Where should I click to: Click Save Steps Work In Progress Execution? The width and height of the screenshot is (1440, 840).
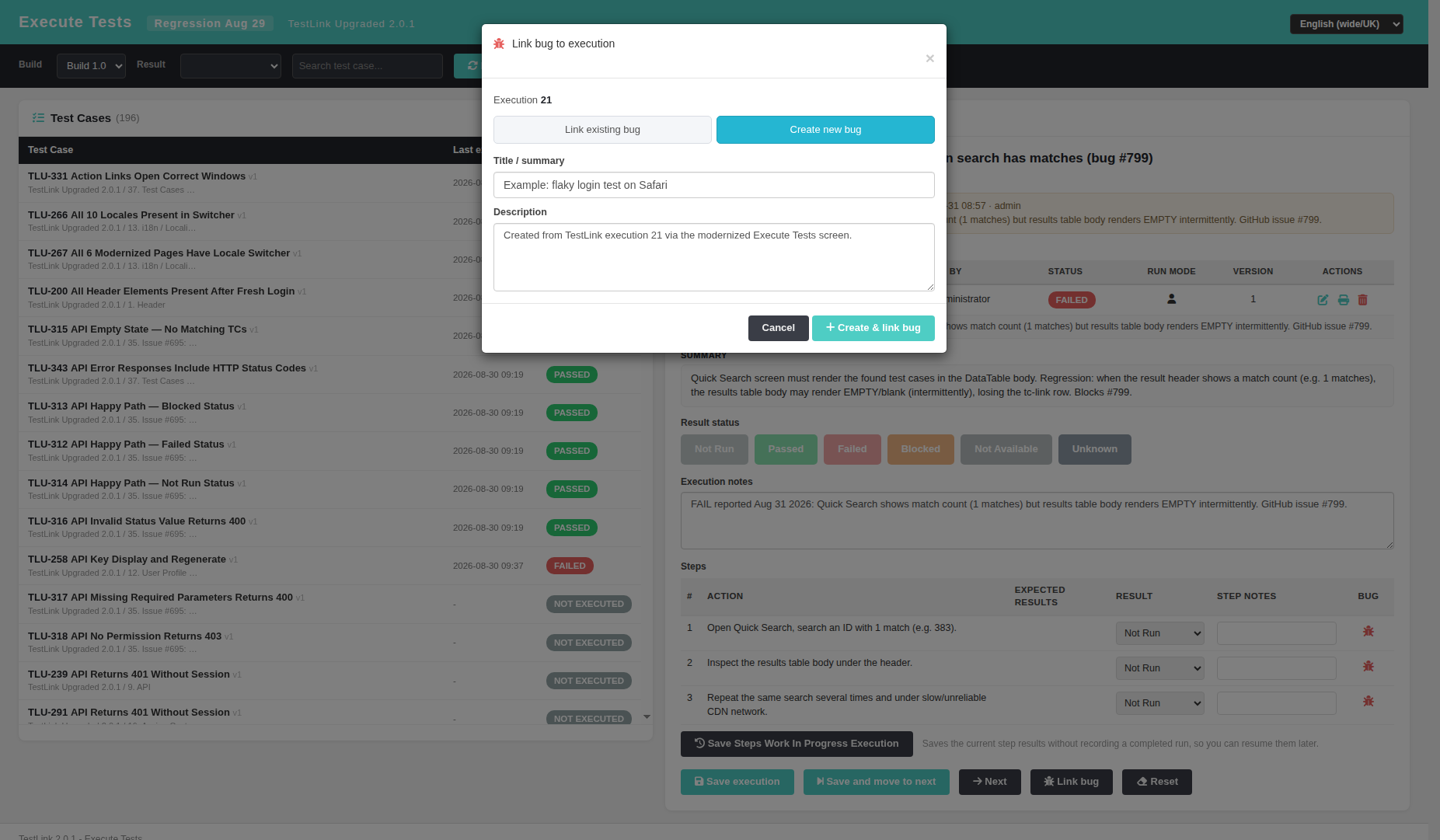click(797, 744)
